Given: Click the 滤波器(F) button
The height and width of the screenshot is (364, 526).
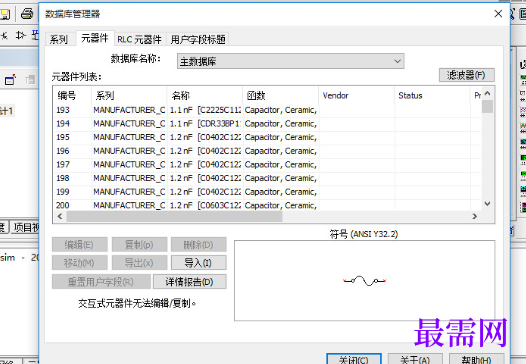Looking at the screenshot, I should point(467,75).
